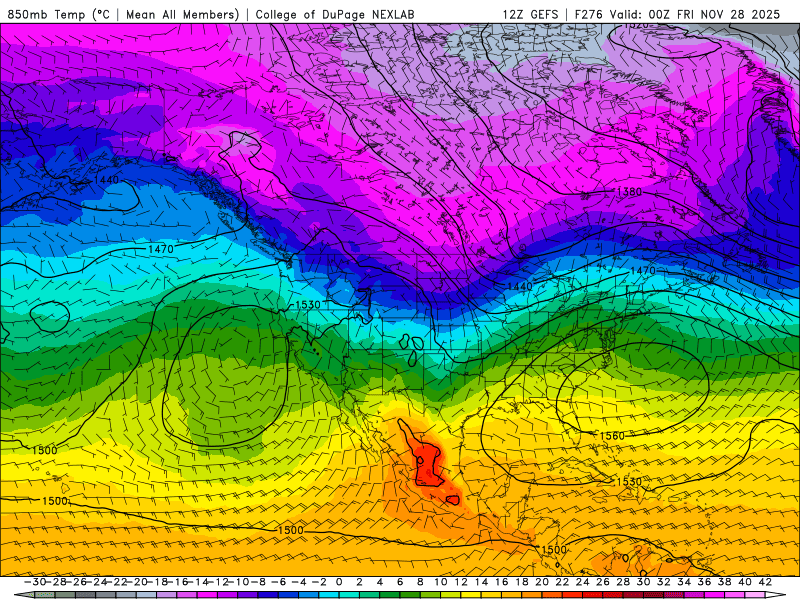The width and height of the screenshot is (800, 600).
Task: Click "Valid: 00Z FRI NOV 28 2025" text
Action: pyautogui.click(x=694, y=15)
